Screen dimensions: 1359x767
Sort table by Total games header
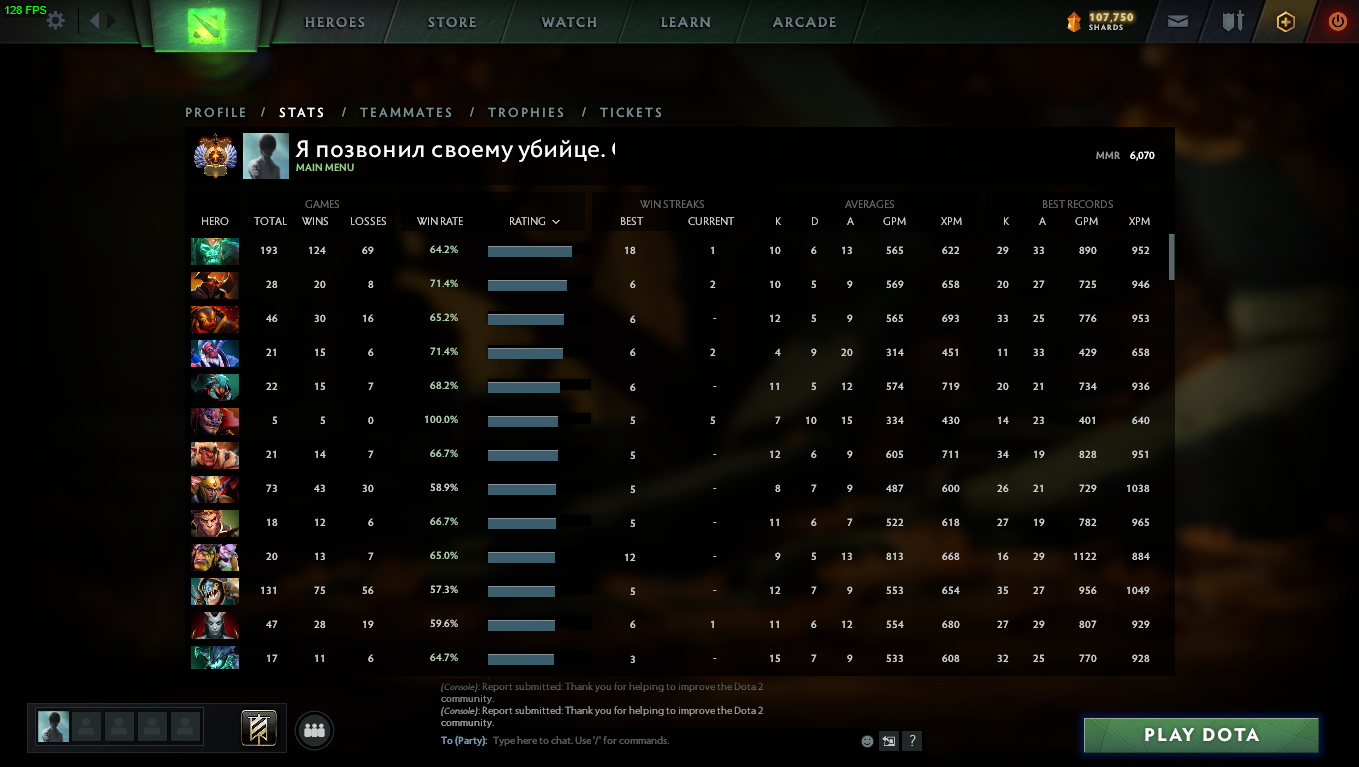click(270, 221)
